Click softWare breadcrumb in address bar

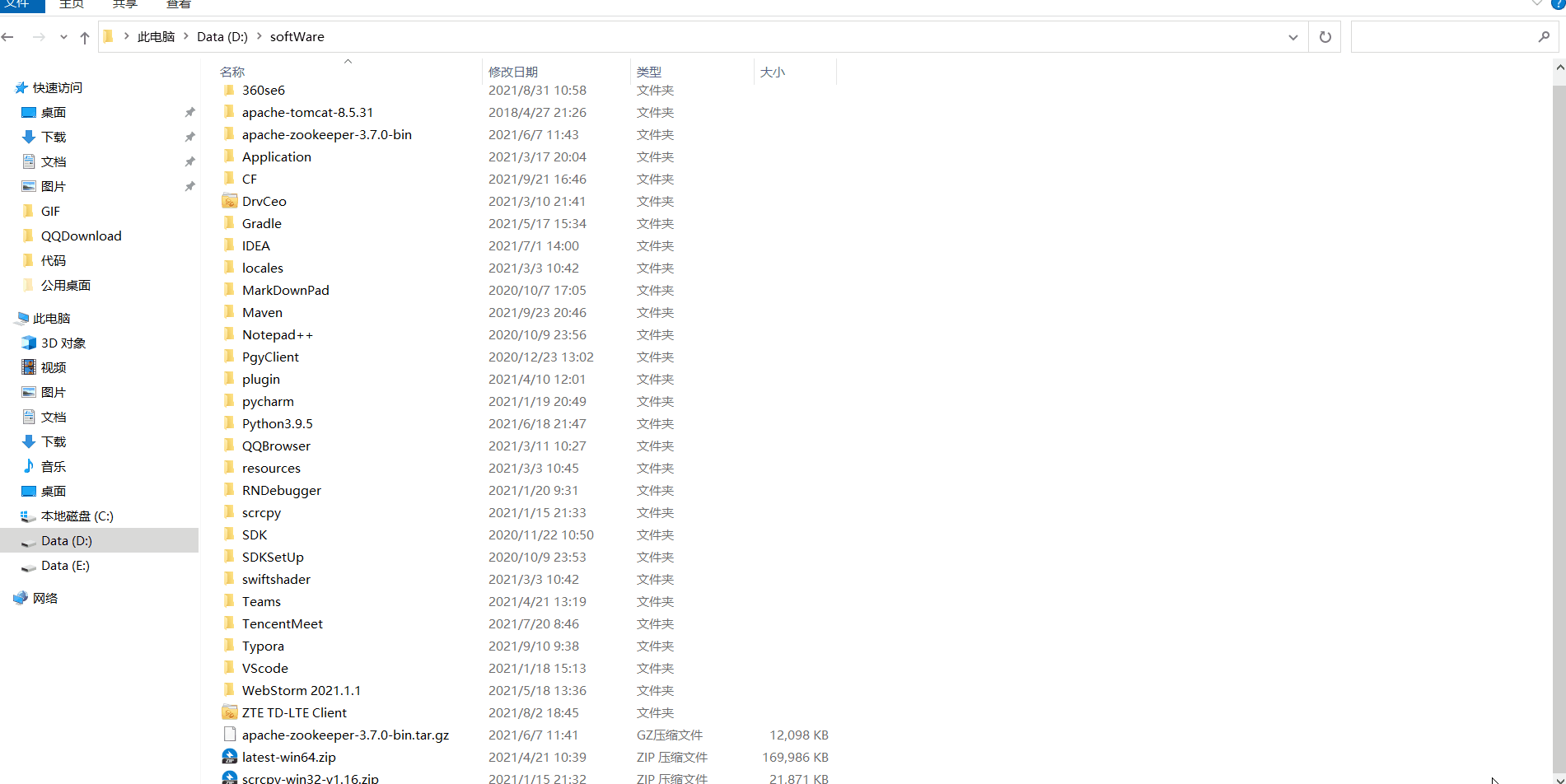pos(297,37)
